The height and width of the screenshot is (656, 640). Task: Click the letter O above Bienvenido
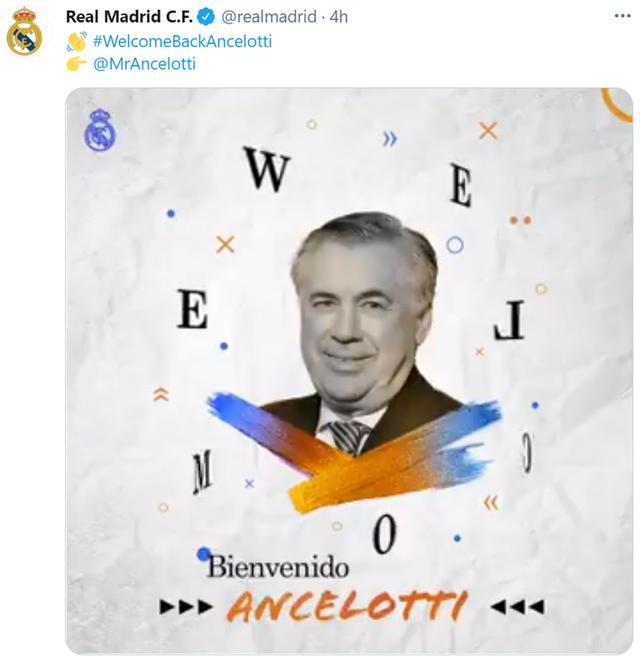(x=384, y=534)
